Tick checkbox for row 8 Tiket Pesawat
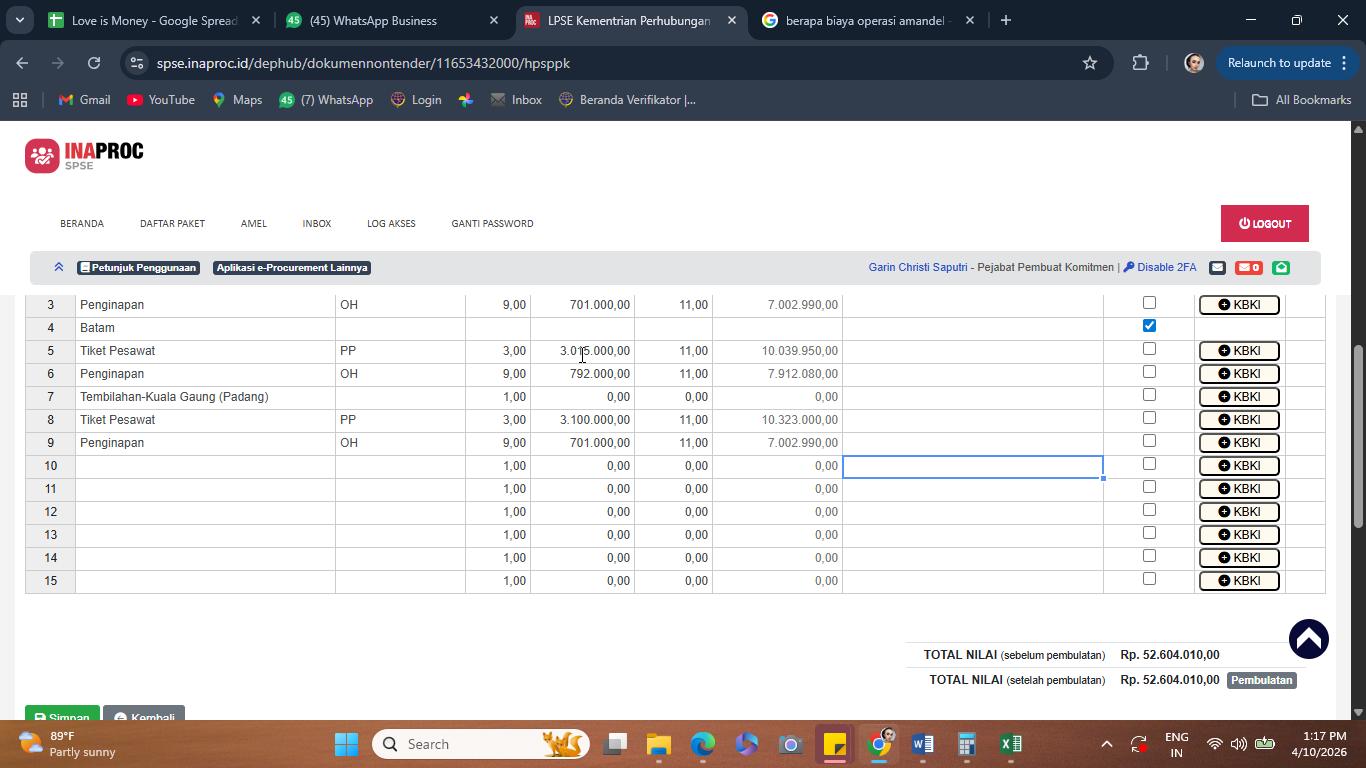This screenshot has width=1366, height=768. [1149, 418]
